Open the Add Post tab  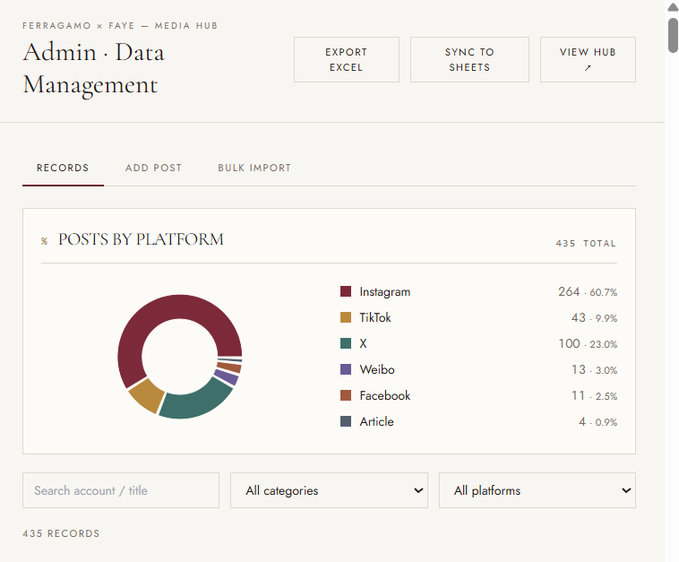(153, 168)
